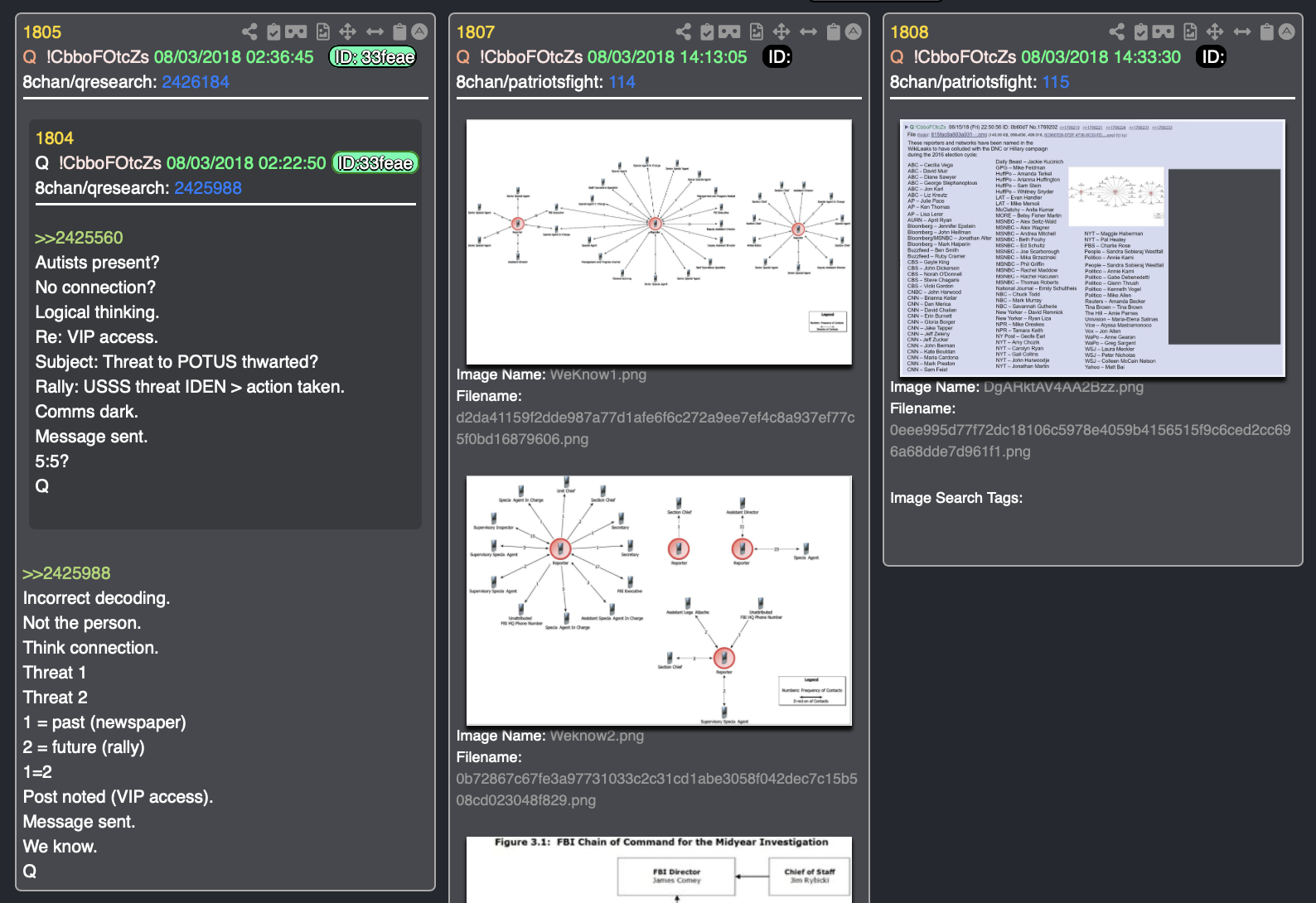Click clipboard-check icon on post 1808
Viewport: 1316px width, 903px height.
1141,31
